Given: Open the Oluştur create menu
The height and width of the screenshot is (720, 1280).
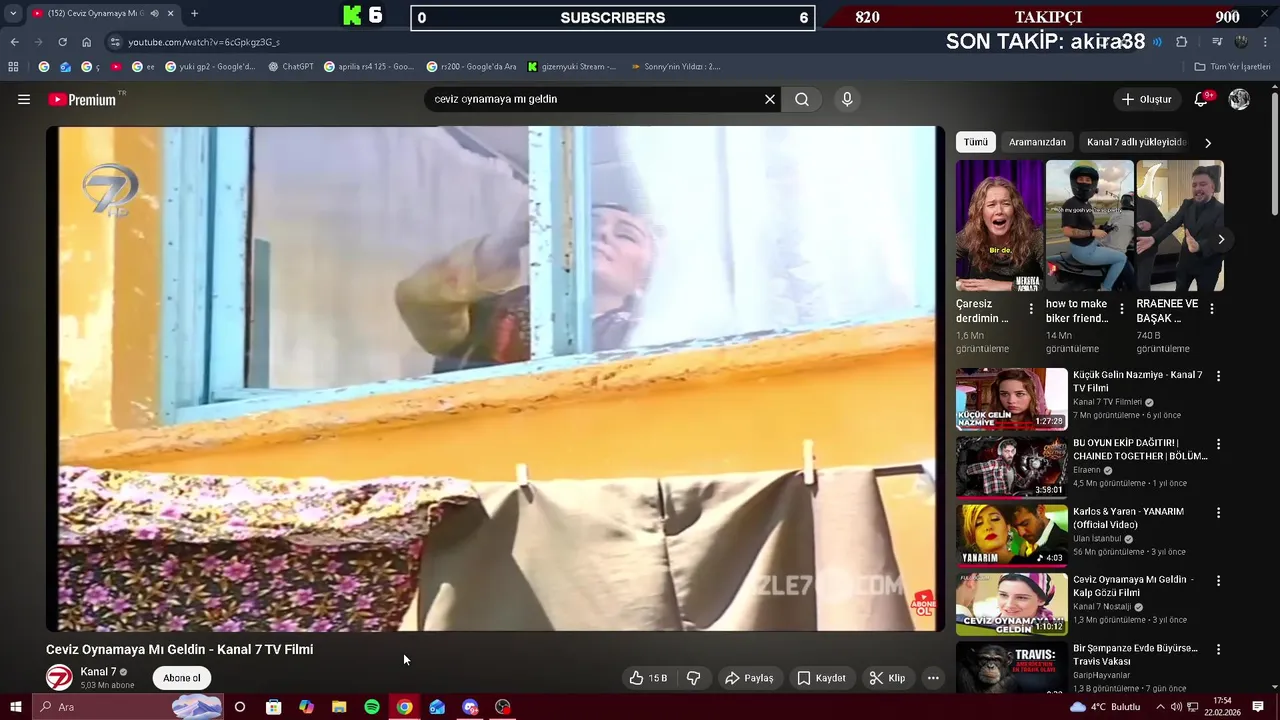Looking at the screenshot, I should click(x=1147, y=99).
